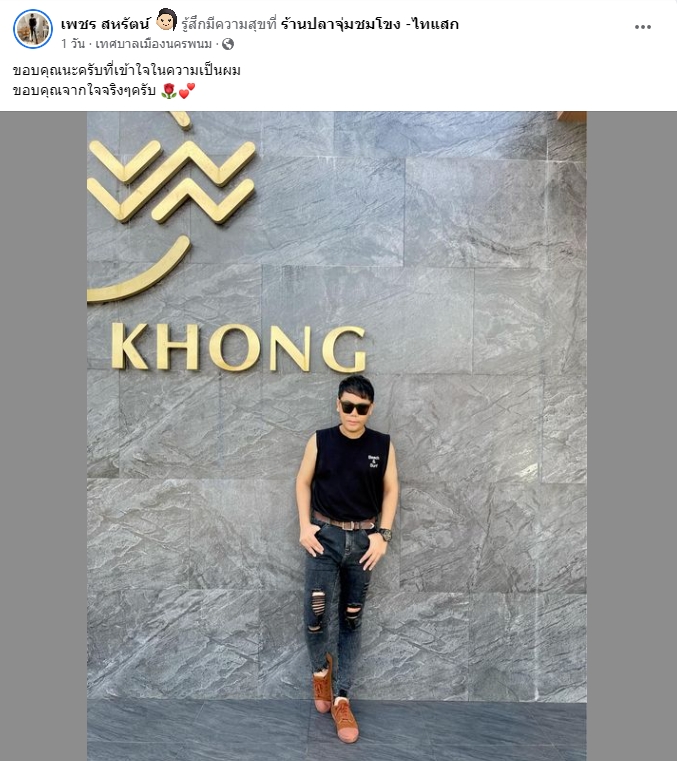The width and height of the screenshot is (677, 761).
Task: Click the 'รู้สึกมีความสุขที่' feeling text
Action: click(x=229, y=24)
